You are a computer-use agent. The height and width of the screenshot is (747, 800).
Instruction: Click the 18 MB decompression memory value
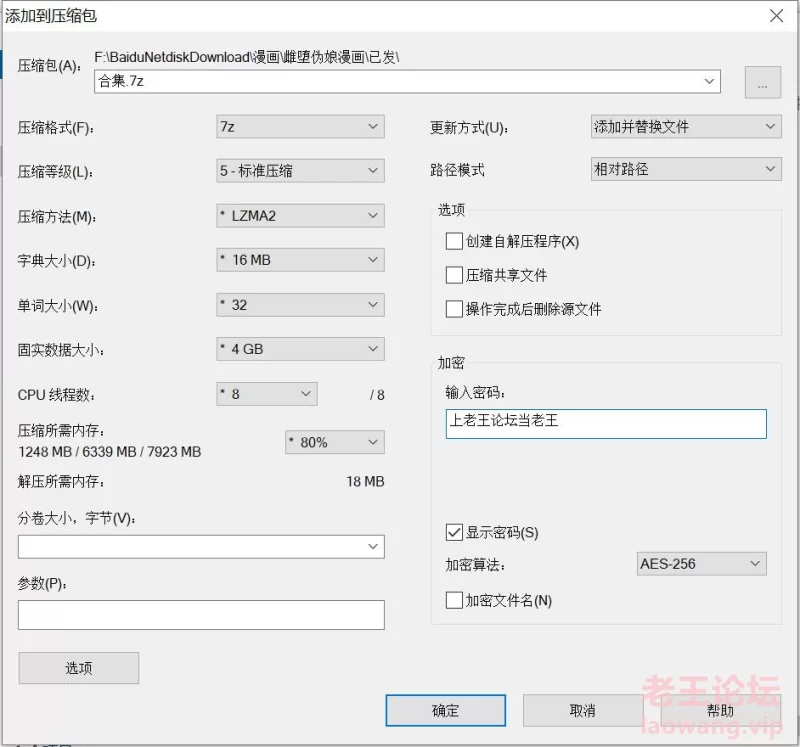[365, 481]
